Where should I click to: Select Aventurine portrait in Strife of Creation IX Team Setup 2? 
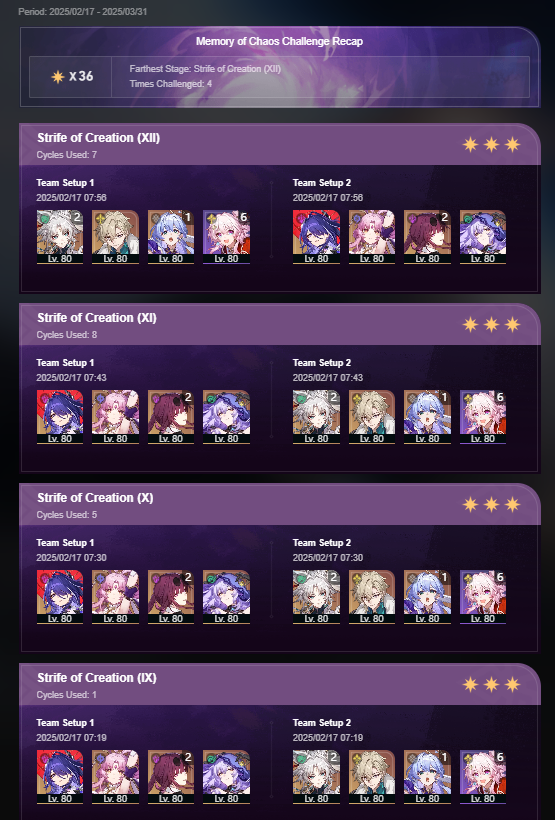click(372, 776)
